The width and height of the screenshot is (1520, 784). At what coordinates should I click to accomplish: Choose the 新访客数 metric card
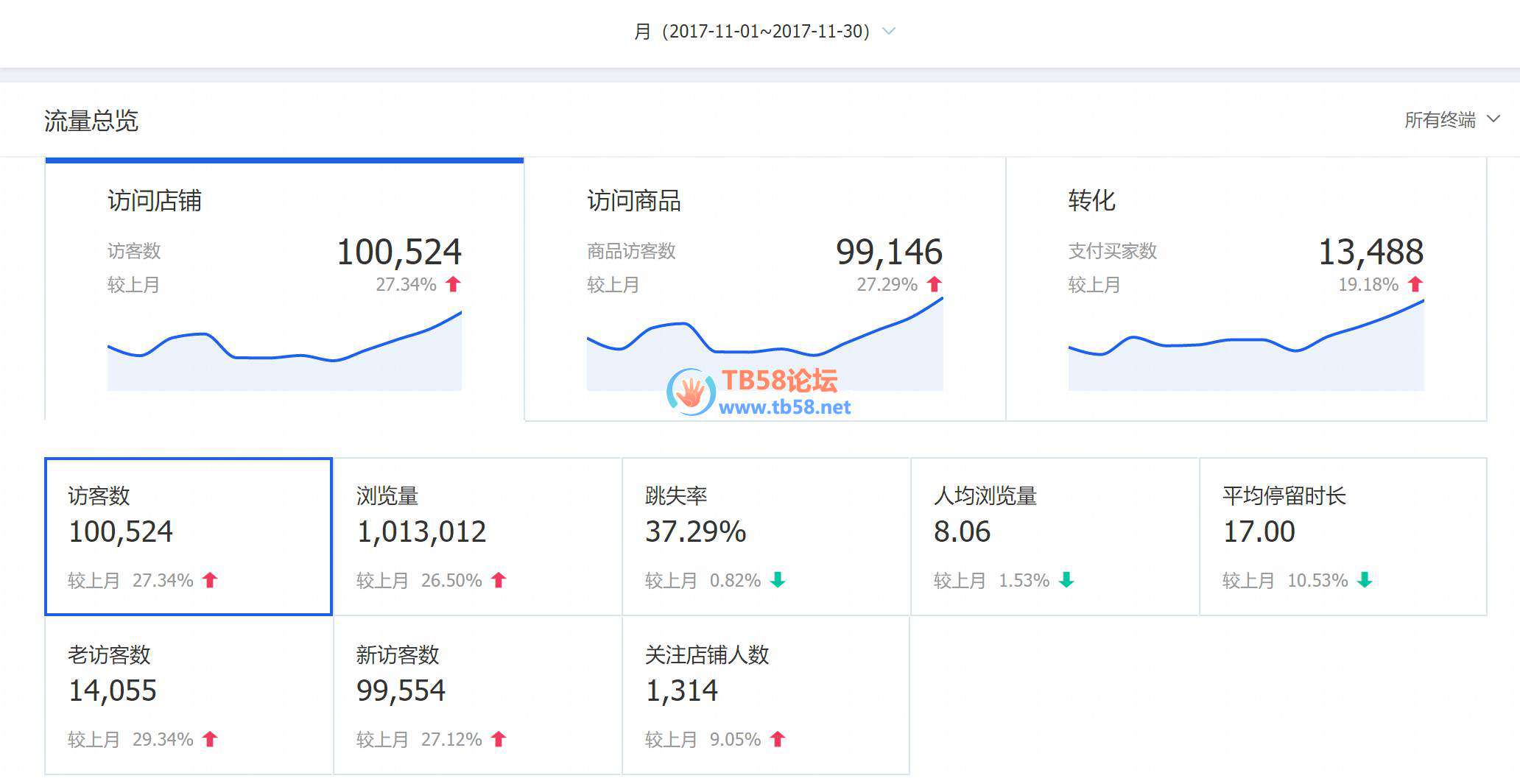(477, 695)
